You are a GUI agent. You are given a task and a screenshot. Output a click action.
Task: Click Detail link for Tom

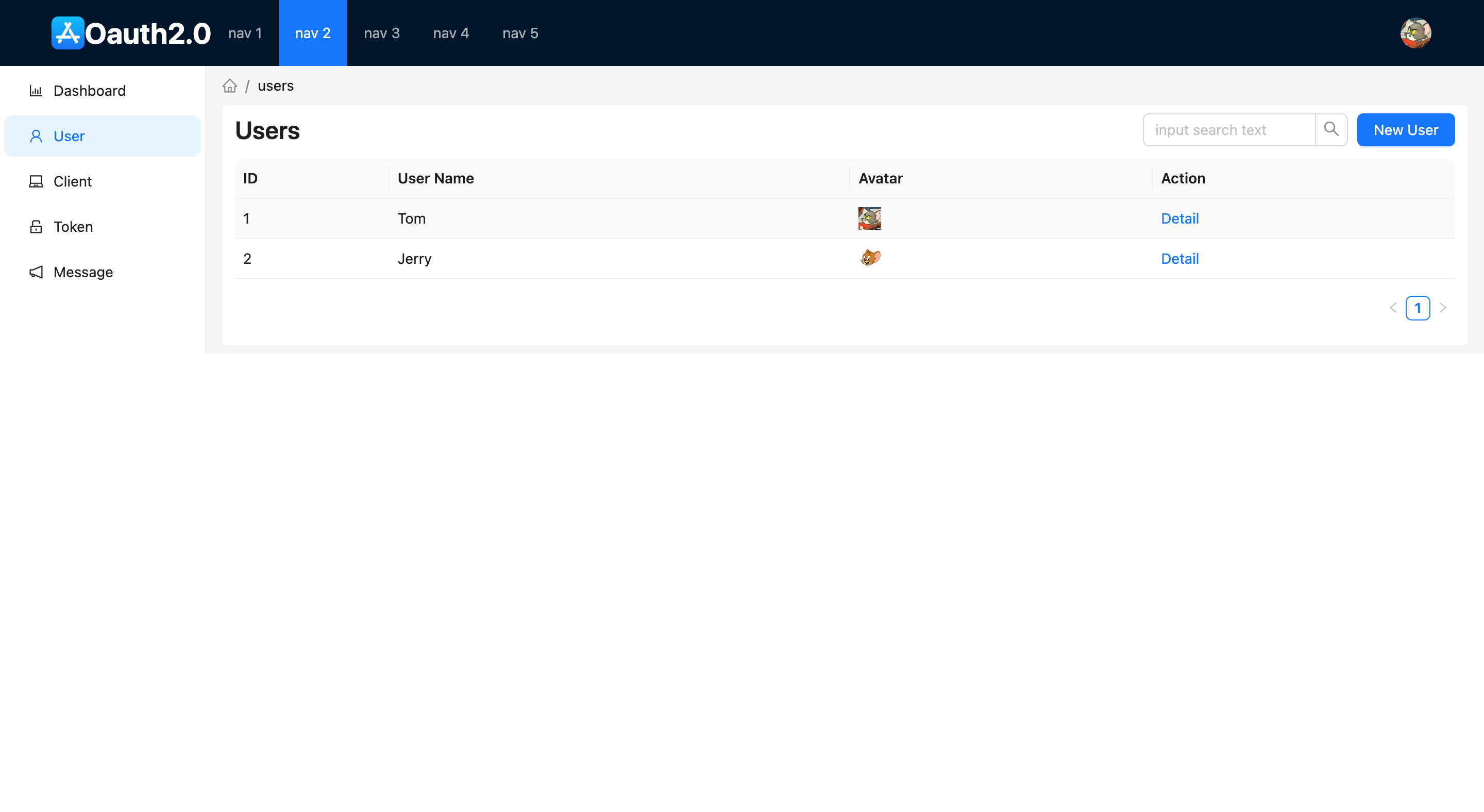tap(1179, 218)
